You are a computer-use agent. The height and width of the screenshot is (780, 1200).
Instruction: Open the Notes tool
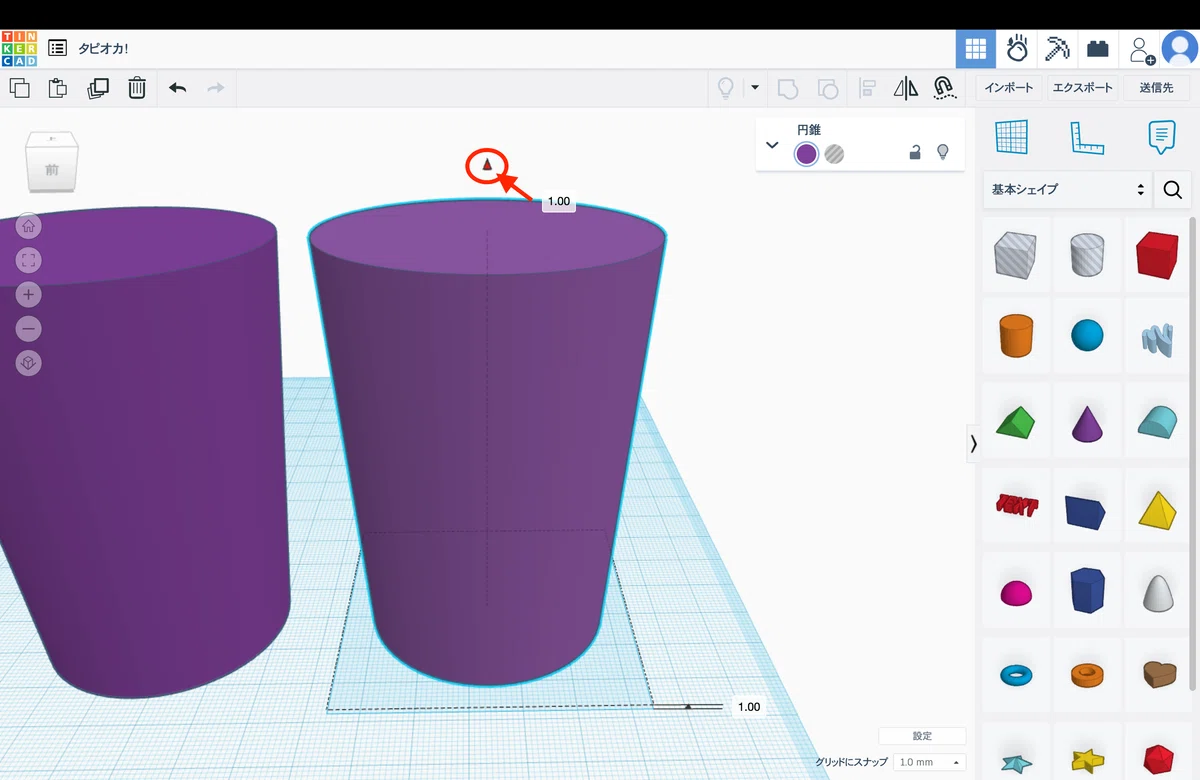[1161, 137]
